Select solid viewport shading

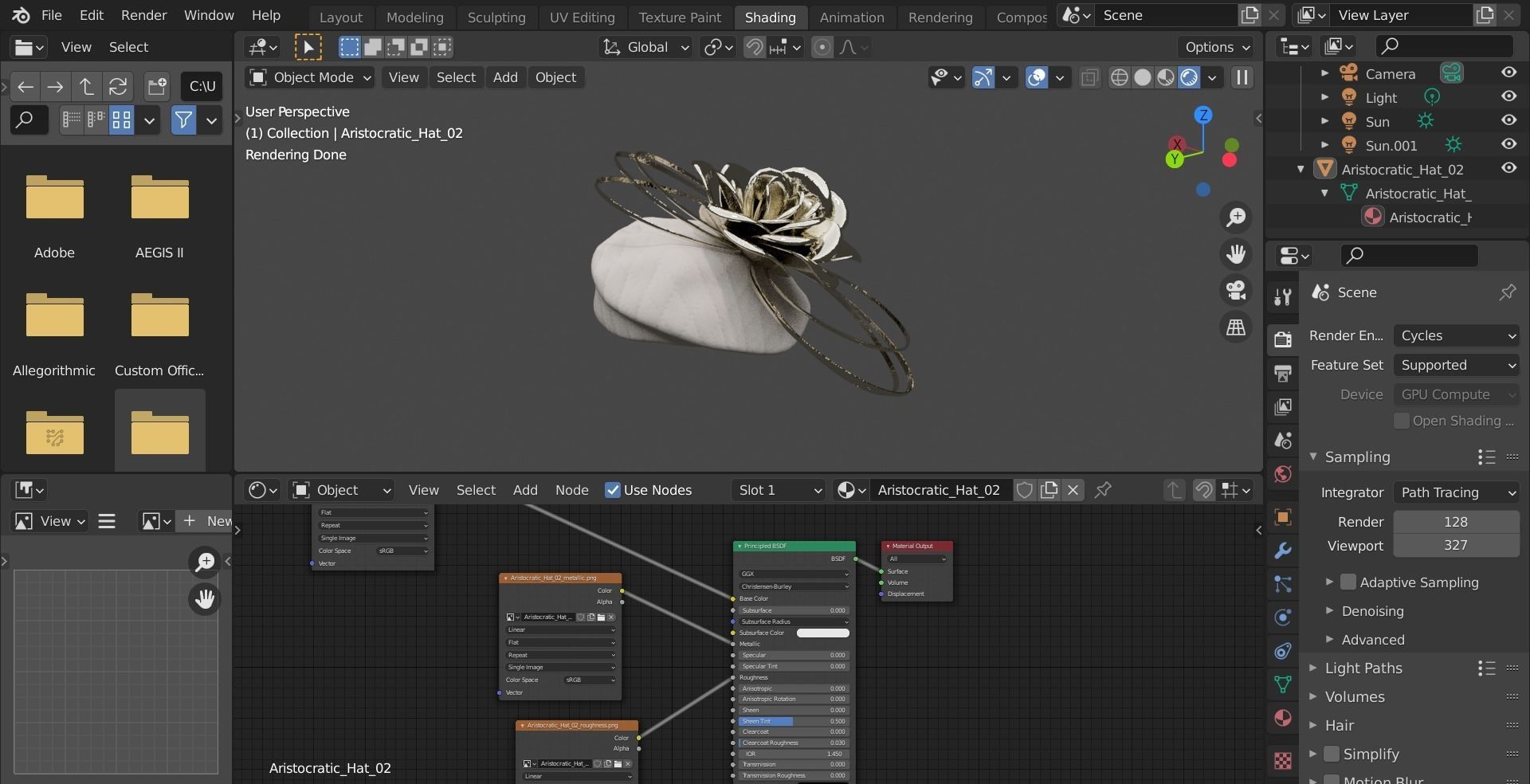point(1143,77)
